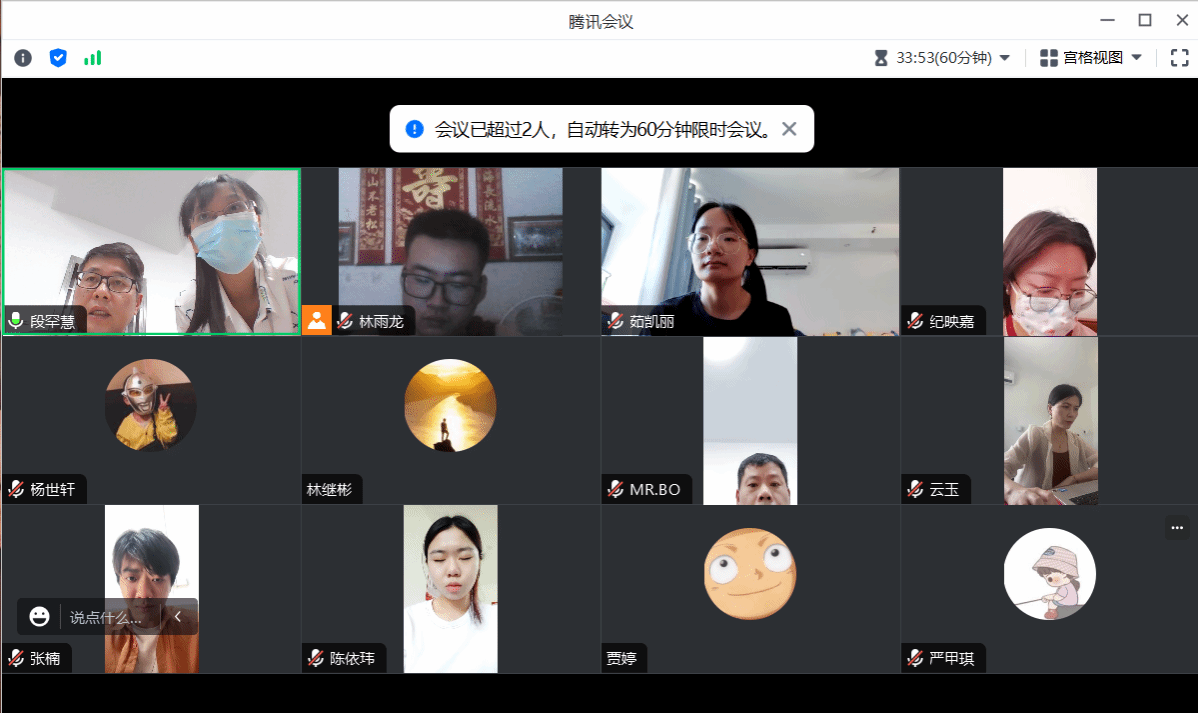Image resolution: width=1198 pixels, height=713 pixels.
Task: Select 贾婷's cartoon face avatar
Action: pyautogui.click(x=749, y=574)
